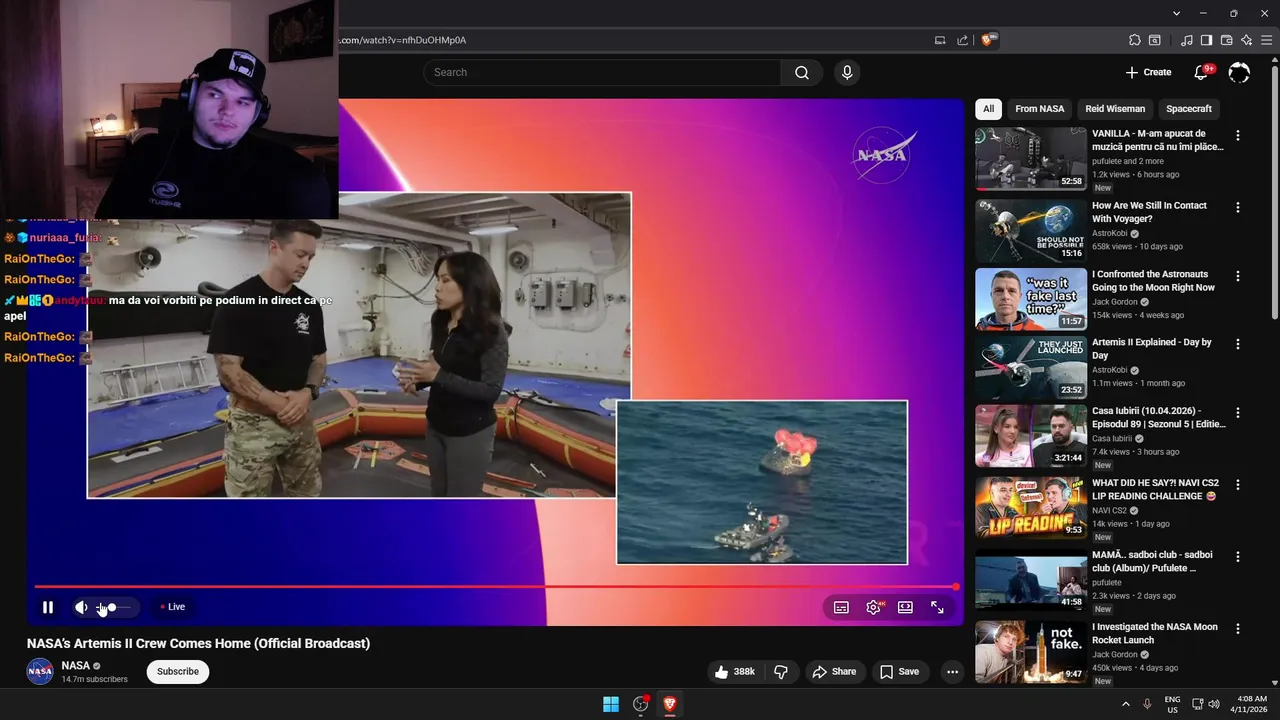This screenshot has width=1280, height=720.
Task: Open 'Artemis II Explained - Day by Day'
Action: [1151, 349]
